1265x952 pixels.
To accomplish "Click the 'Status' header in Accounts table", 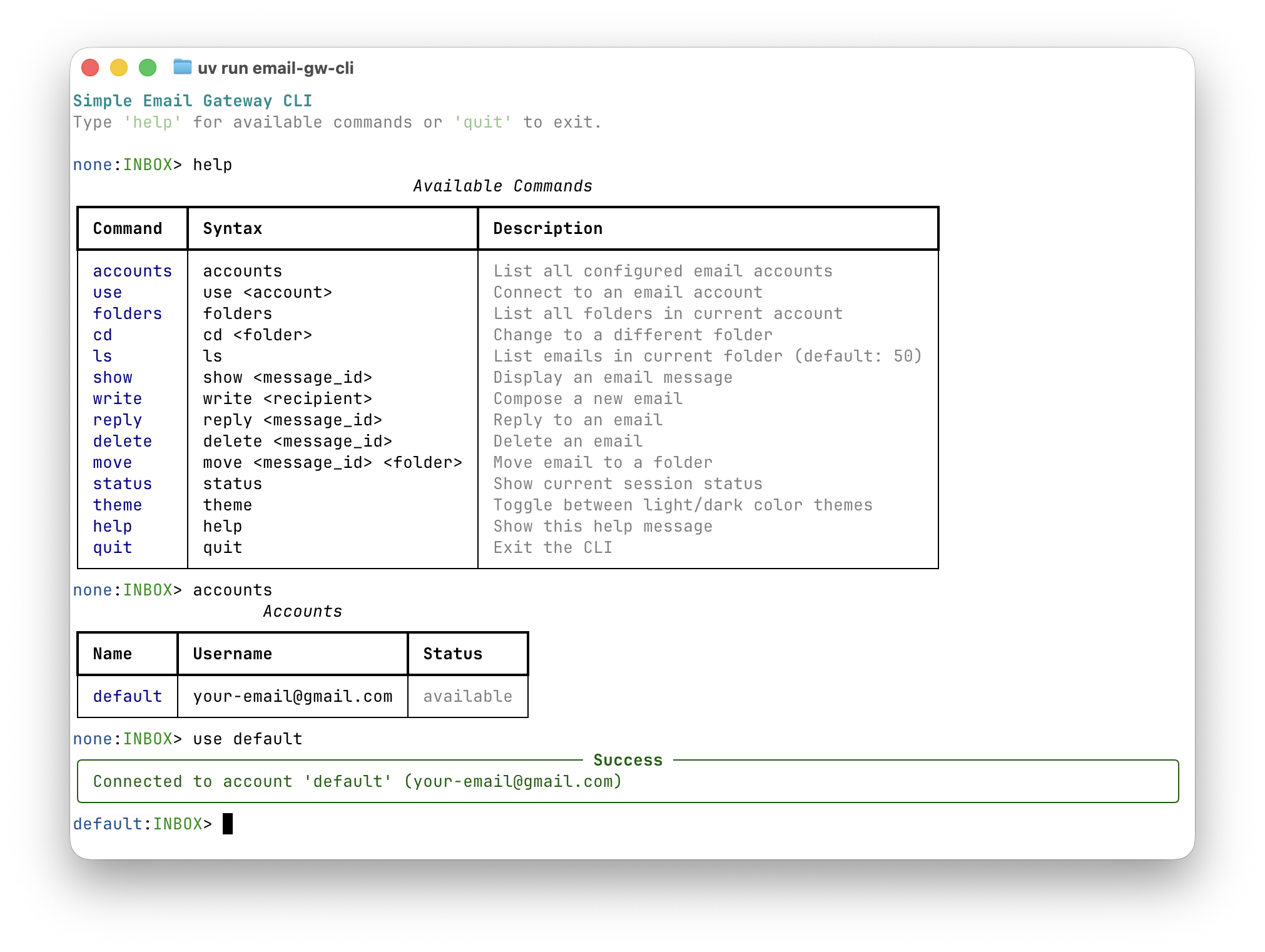I will (x=453, y=654).
